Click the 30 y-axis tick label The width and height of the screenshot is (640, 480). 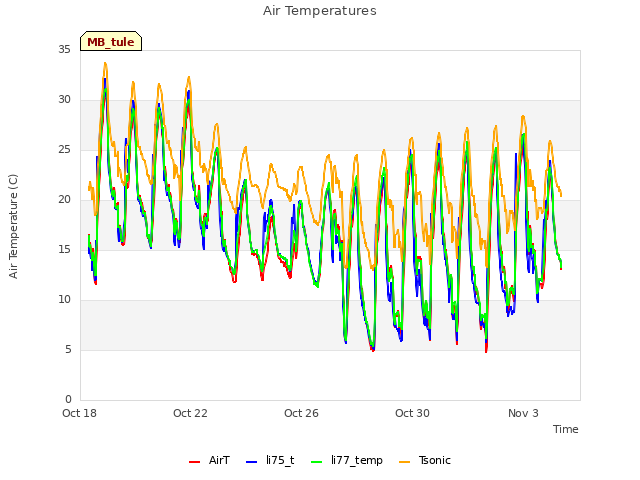64,100
